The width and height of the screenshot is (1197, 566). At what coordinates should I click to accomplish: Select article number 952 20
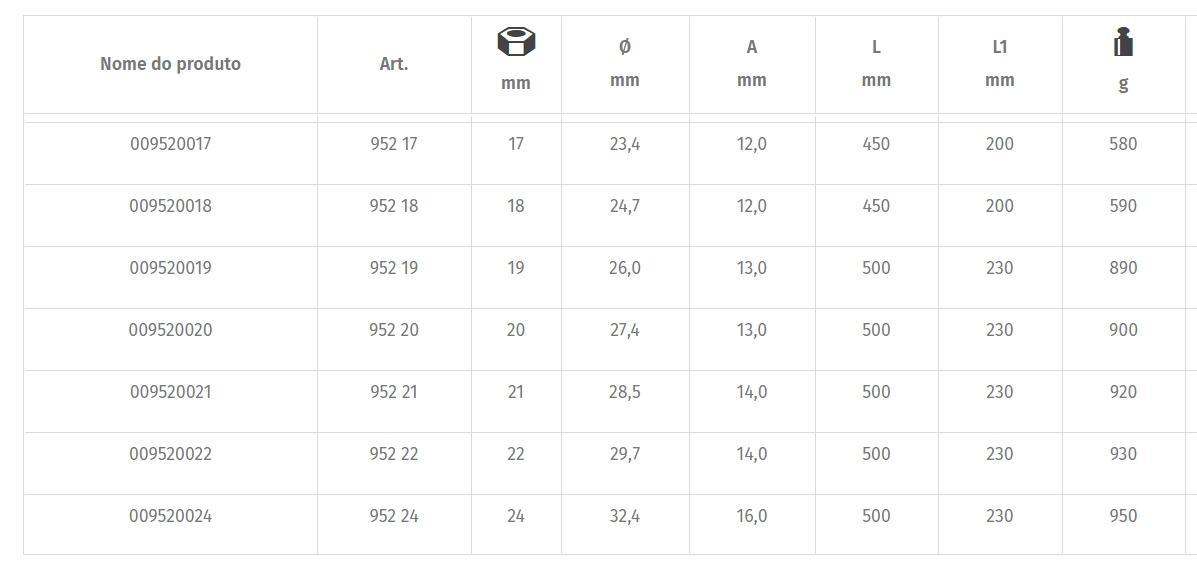pyautogui.click(x=394, y=329)
